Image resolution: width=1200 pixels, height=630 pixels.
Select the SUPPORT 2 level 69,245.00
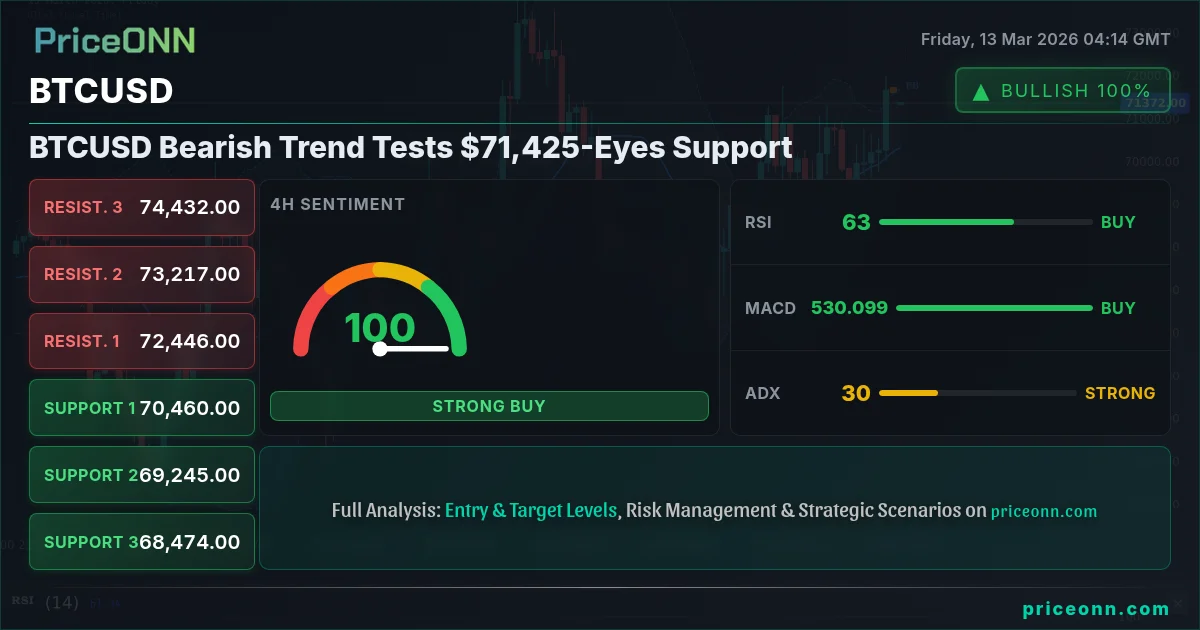pos(142,475)
